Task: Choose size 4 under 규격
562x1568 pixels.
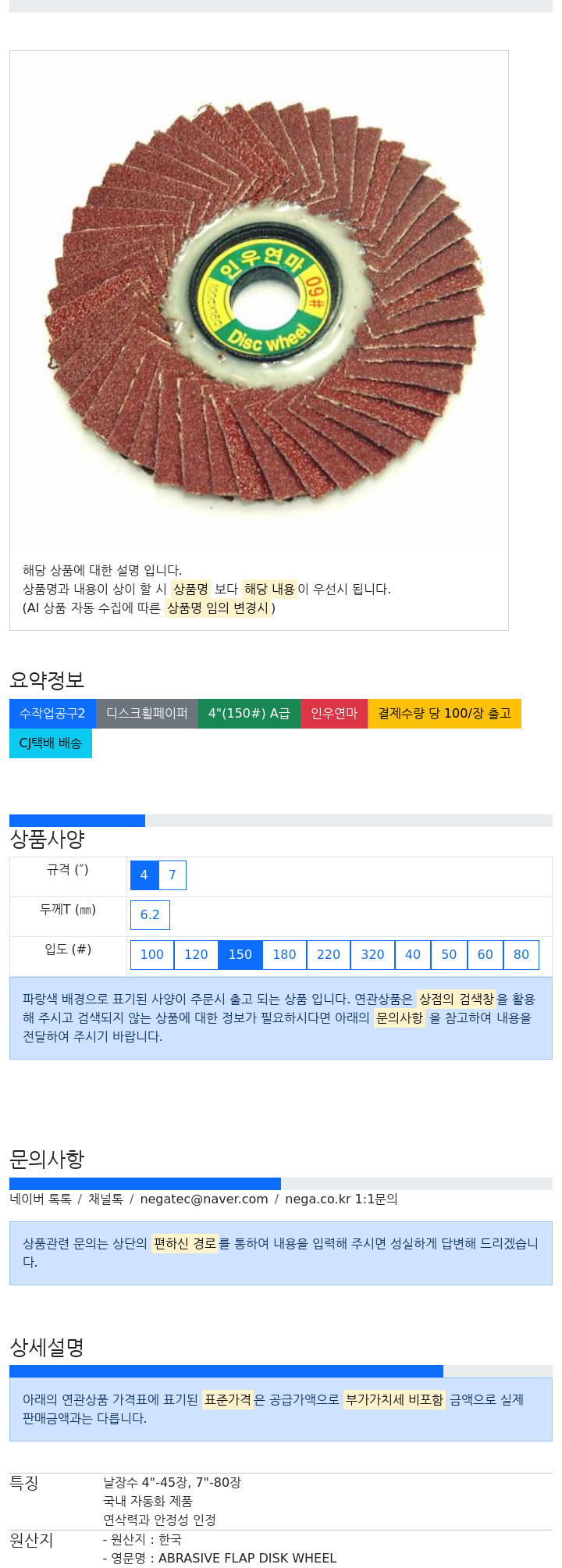Action: 144,875
